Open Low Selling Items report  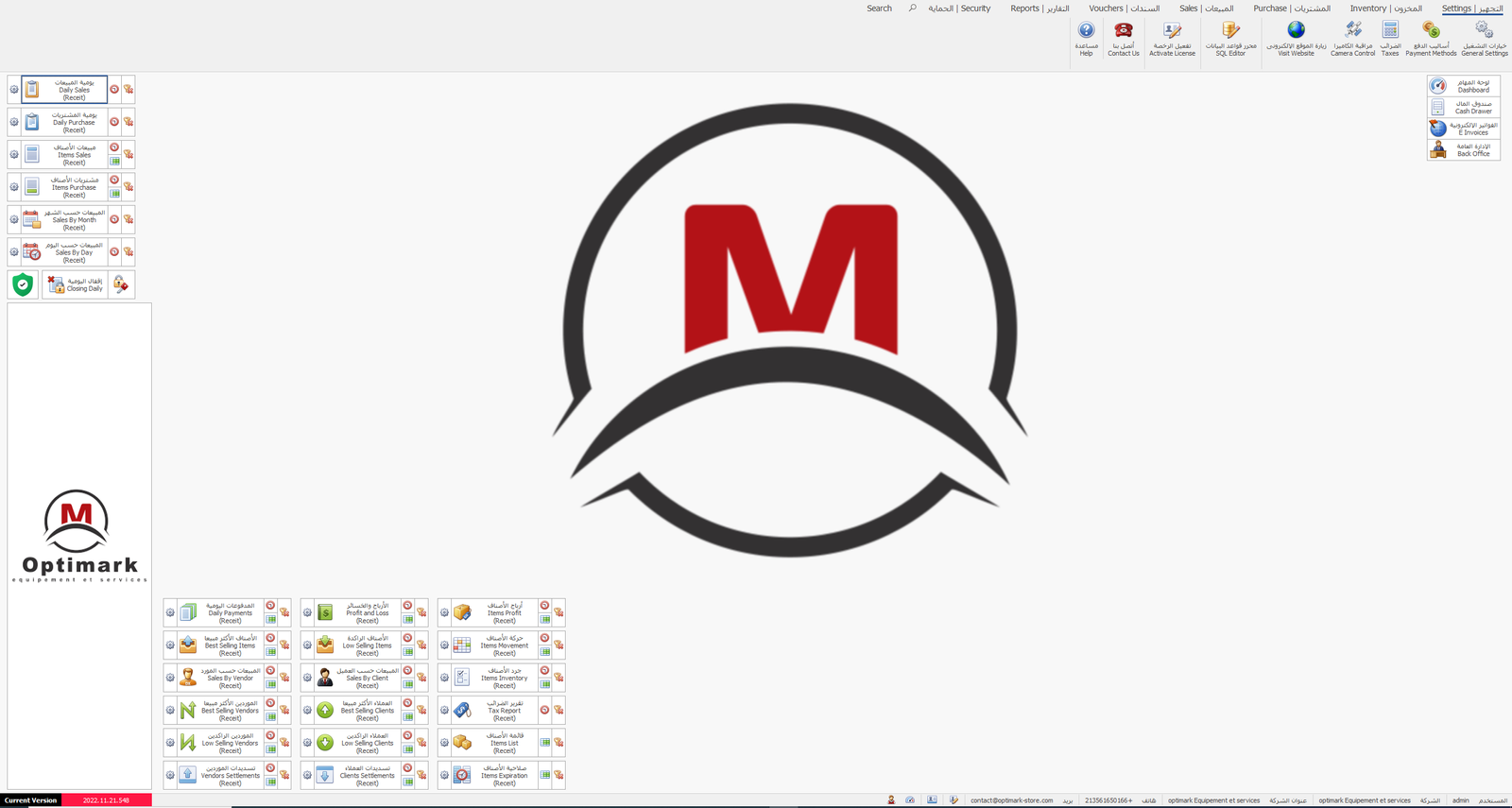coord(357,645)
